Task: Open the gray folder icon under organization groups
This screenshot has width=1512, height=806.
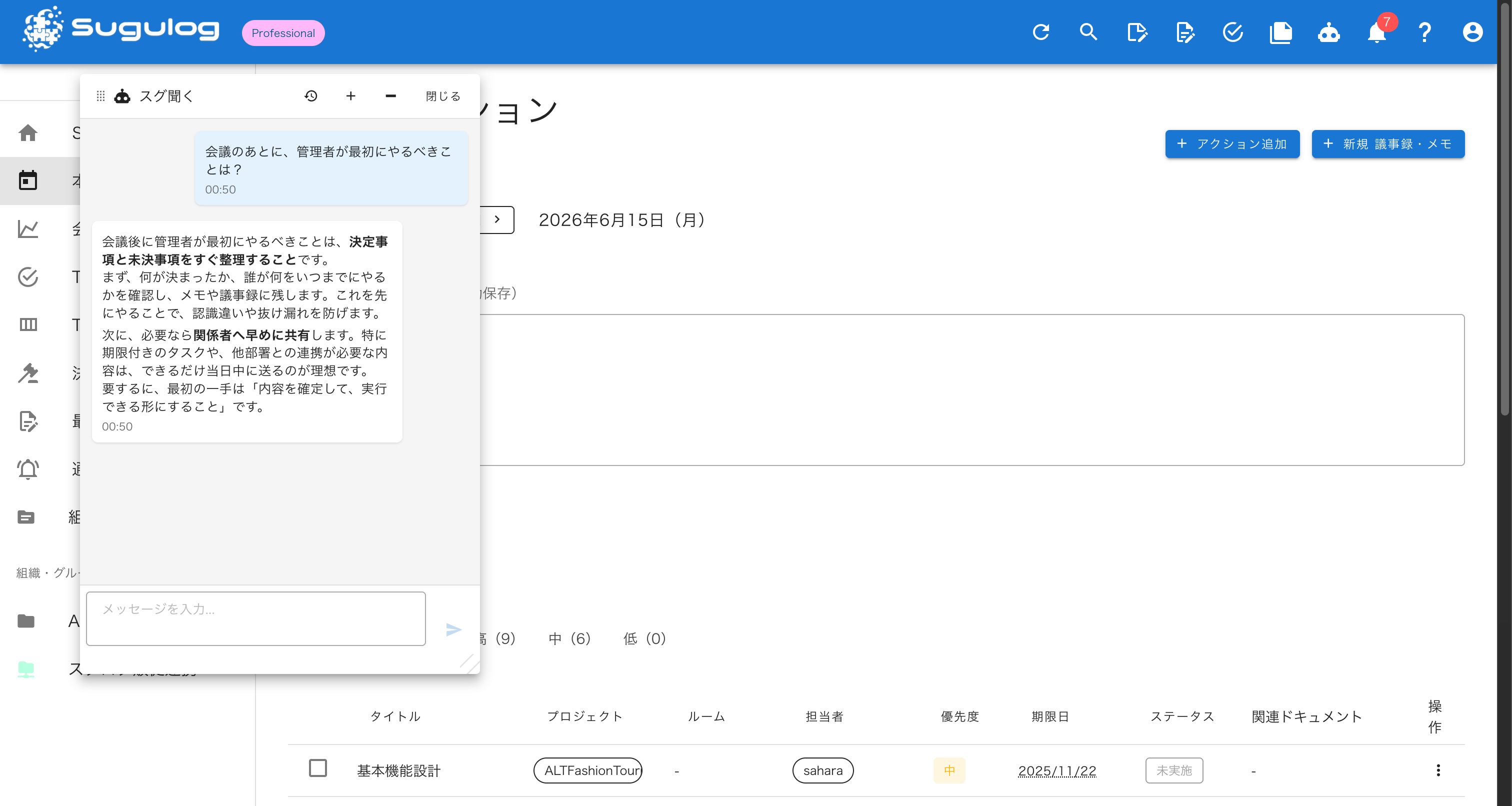Action: (x=26, y=620)
